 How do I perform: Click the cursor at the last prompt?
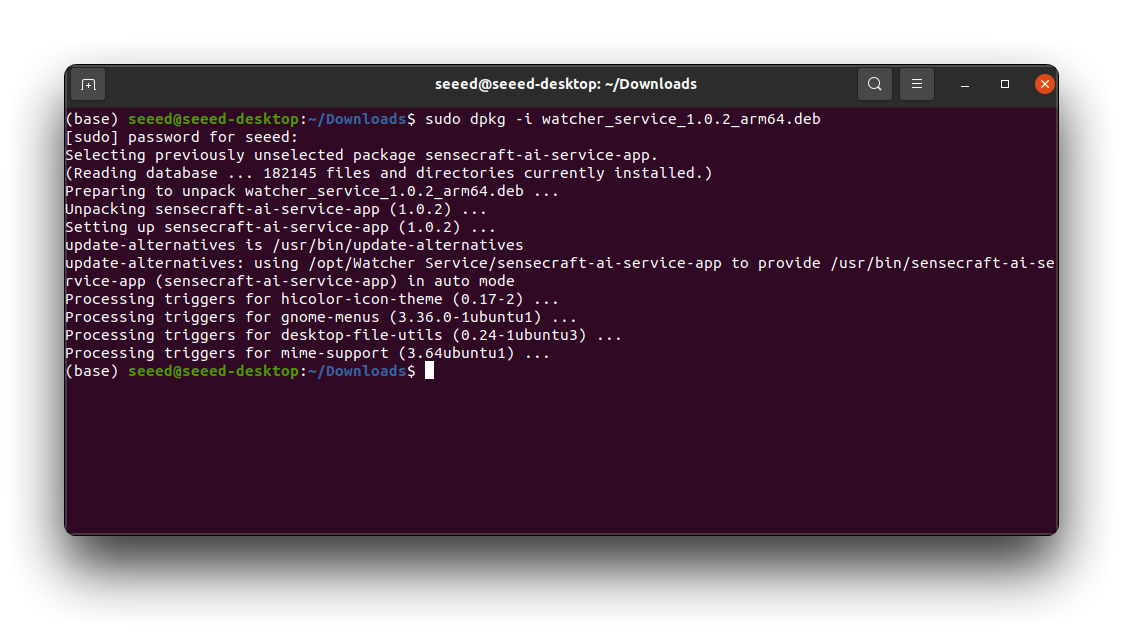(x=429, y=370)
